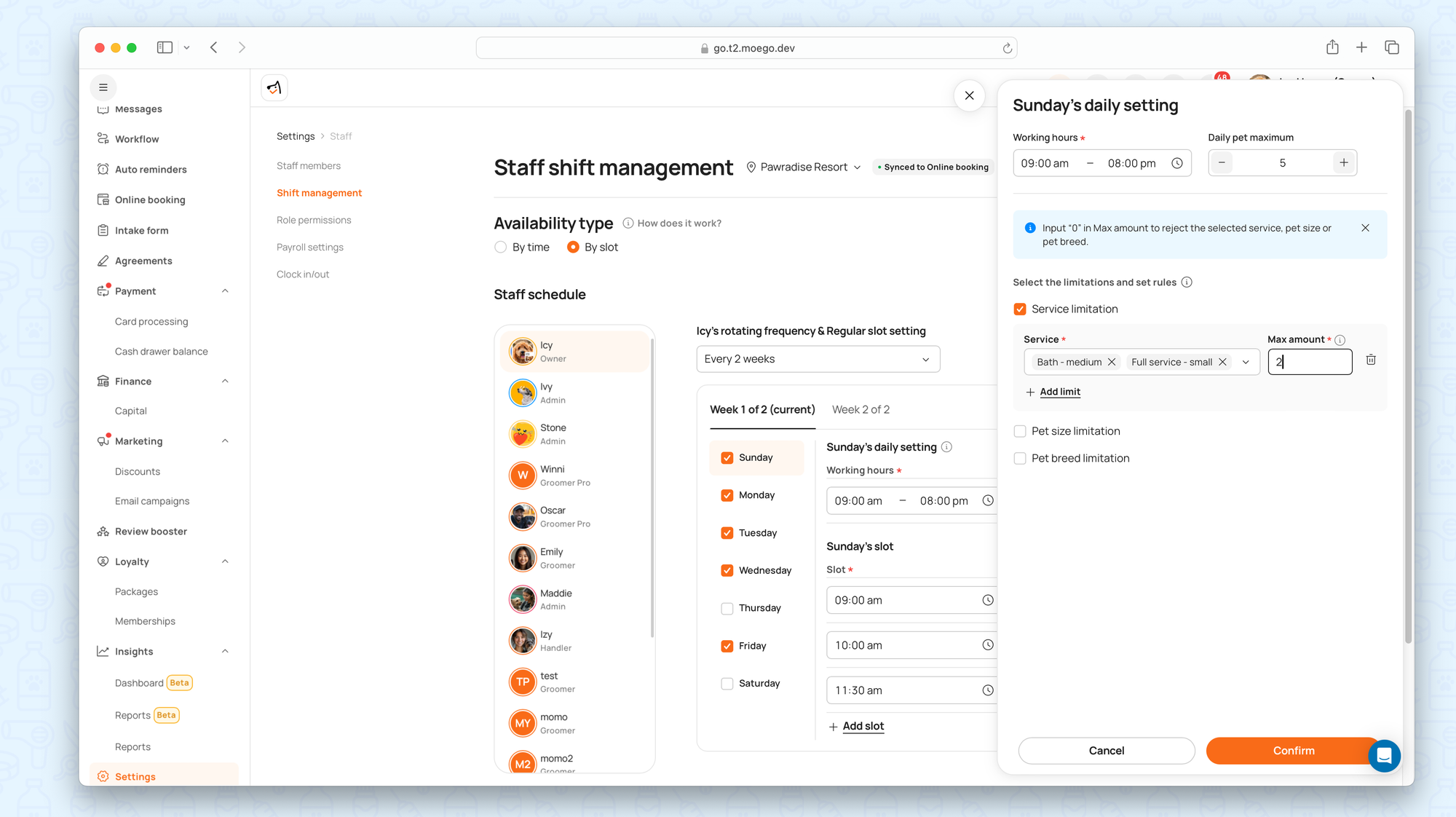Click the hamburger menu icon in sidebar
This screenshot has width=1456, height=817.
click(x=103, y=87)
